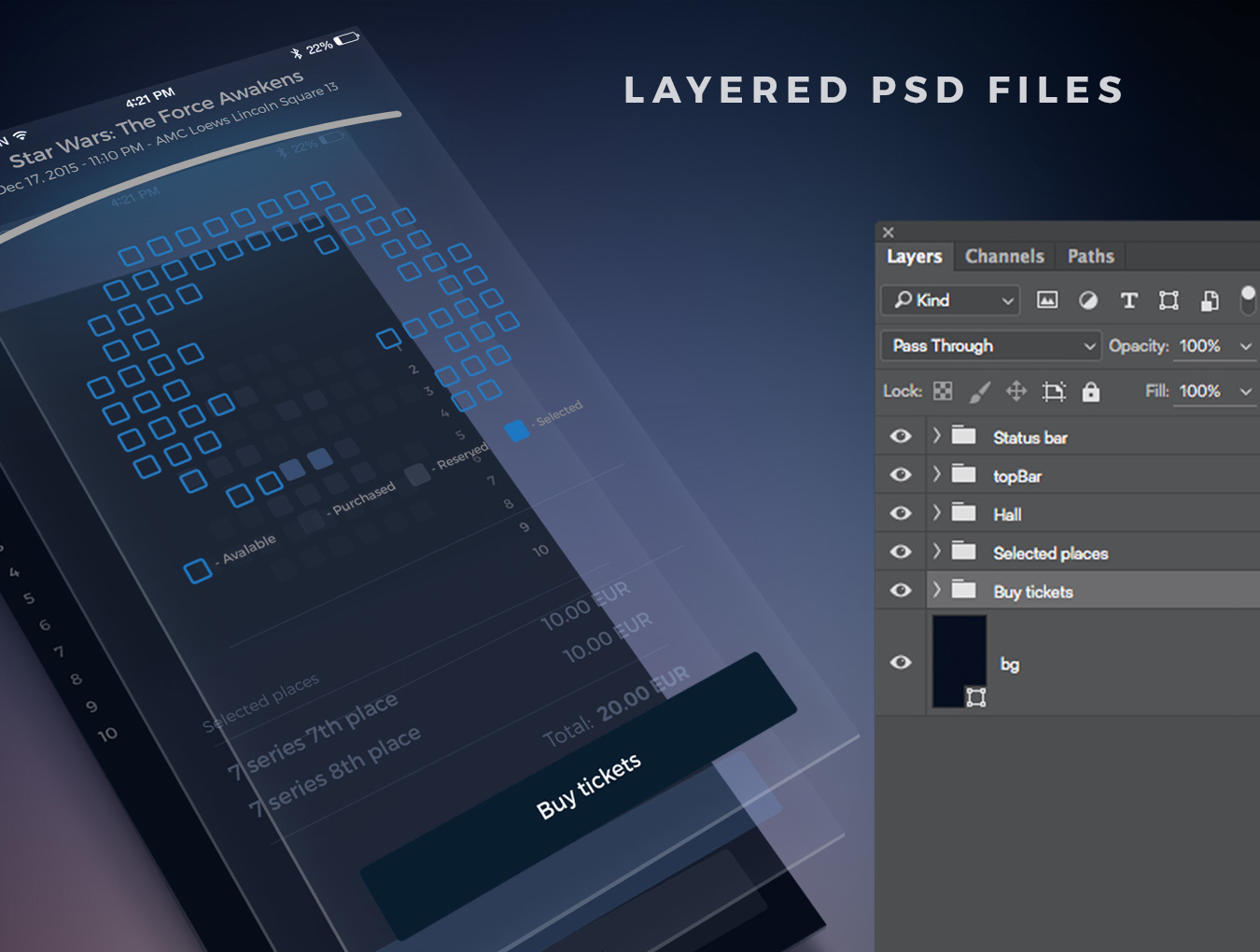Image resolution: width=1260 pixels, height=952 pixels.
Task: Click the smart object filter icon
Action: [1210, 300]
